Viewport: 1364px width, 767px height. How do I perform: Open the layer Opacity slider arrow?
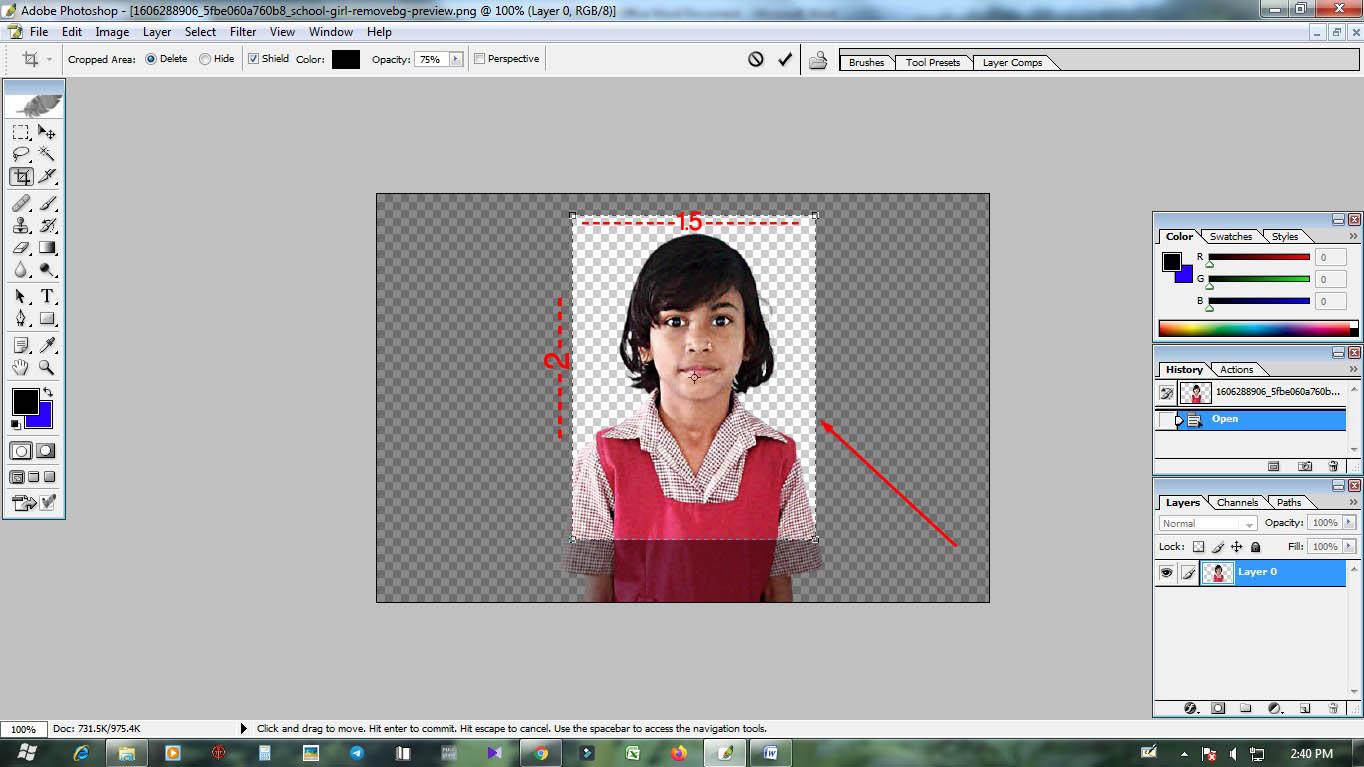(x=1349, y=523)
